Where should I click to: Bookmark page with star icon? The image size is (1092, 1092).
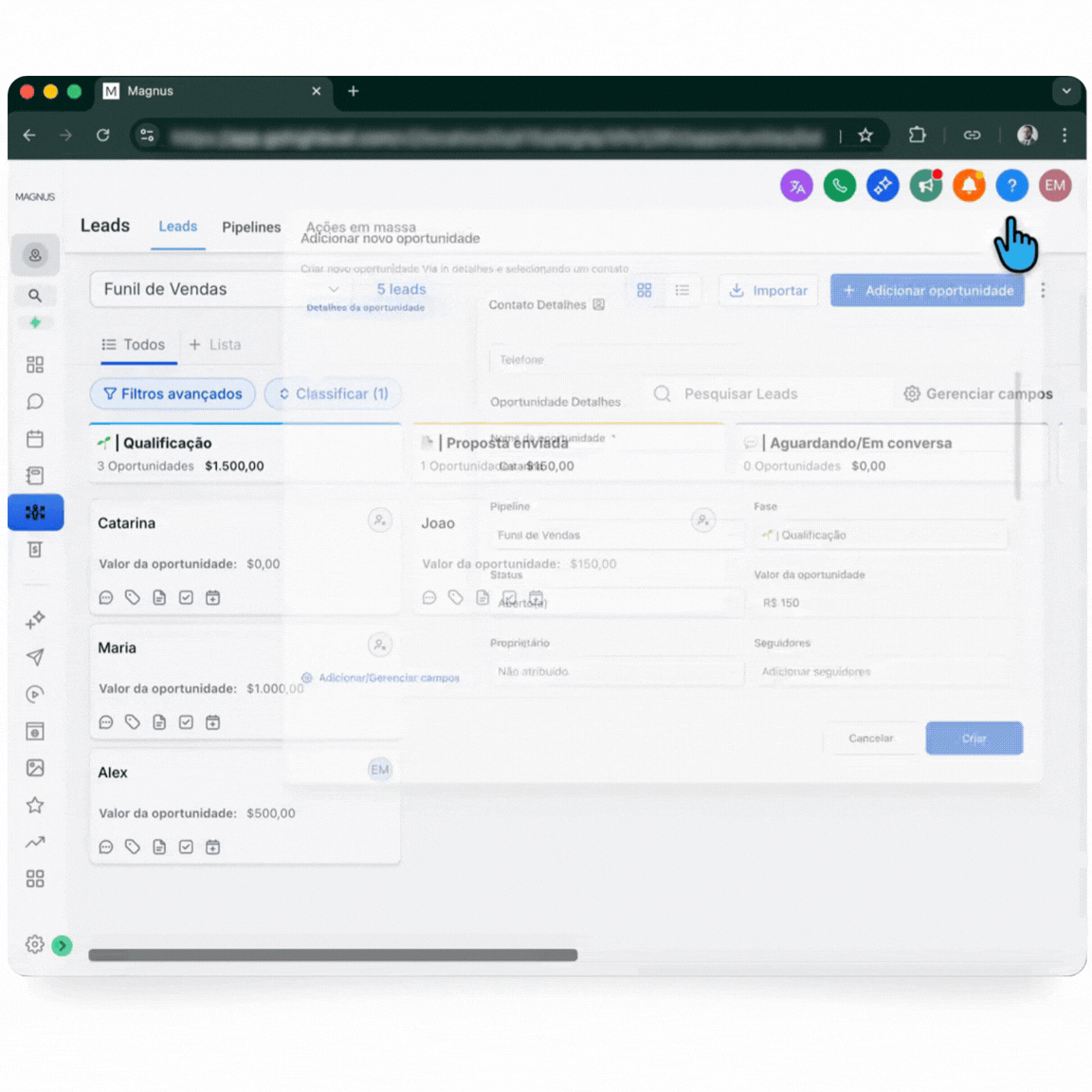click(x=865, y=136)
